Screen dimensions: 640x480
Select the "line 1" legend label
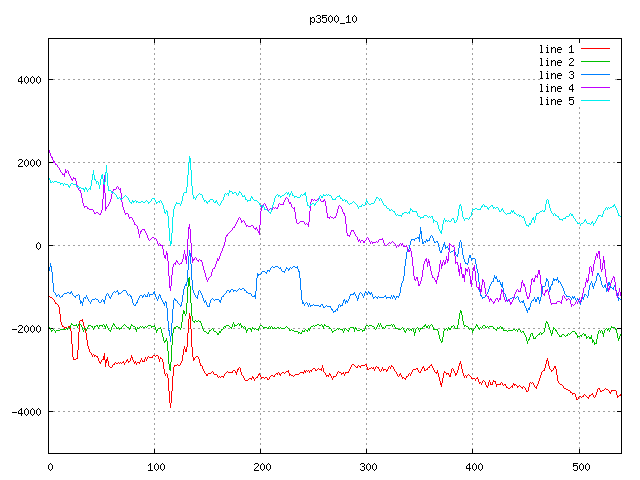coord(556,48)
